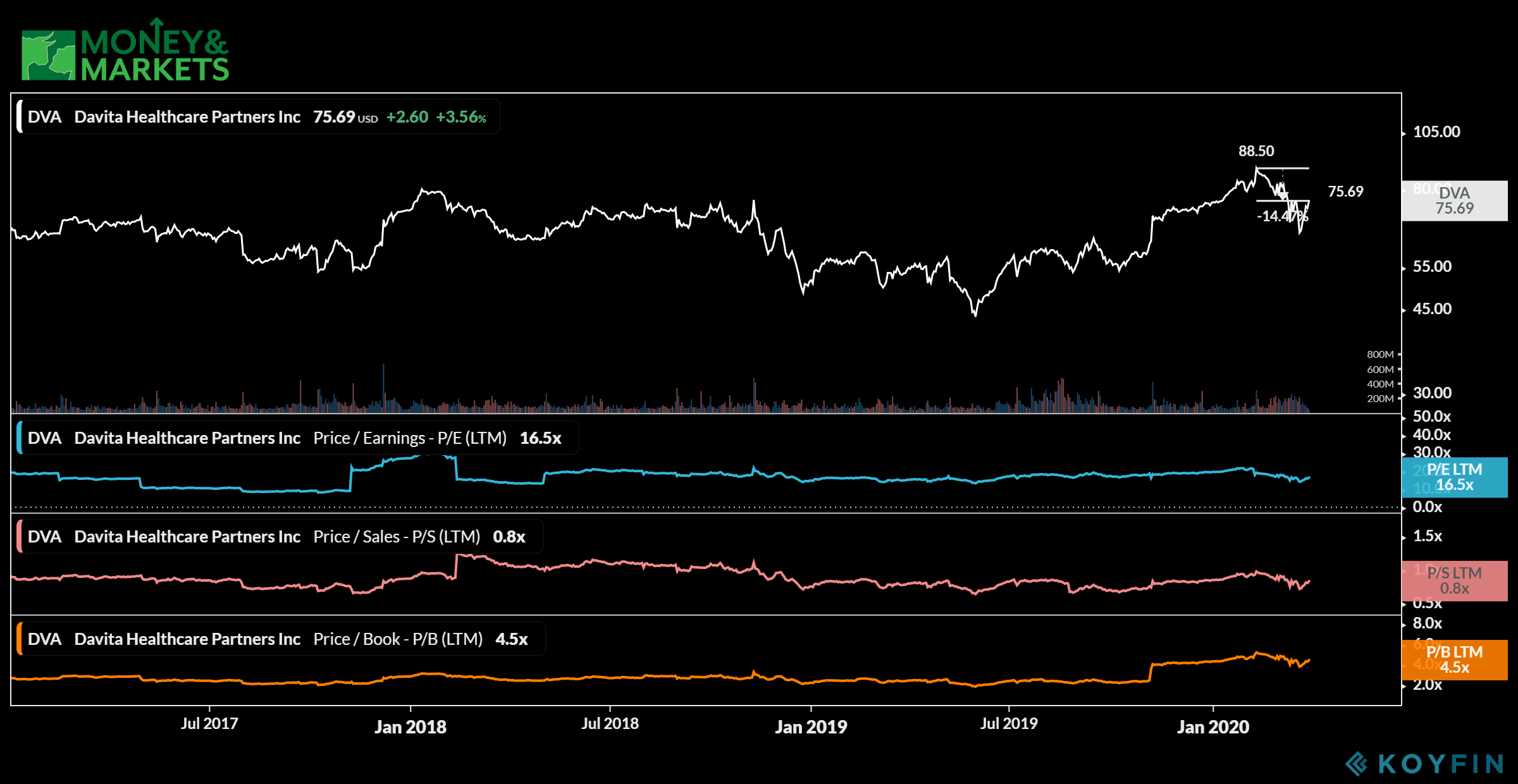1518x784 pixels.
Task: Click the Jul 2017 axis label
Action: click(x=209, y=723)
